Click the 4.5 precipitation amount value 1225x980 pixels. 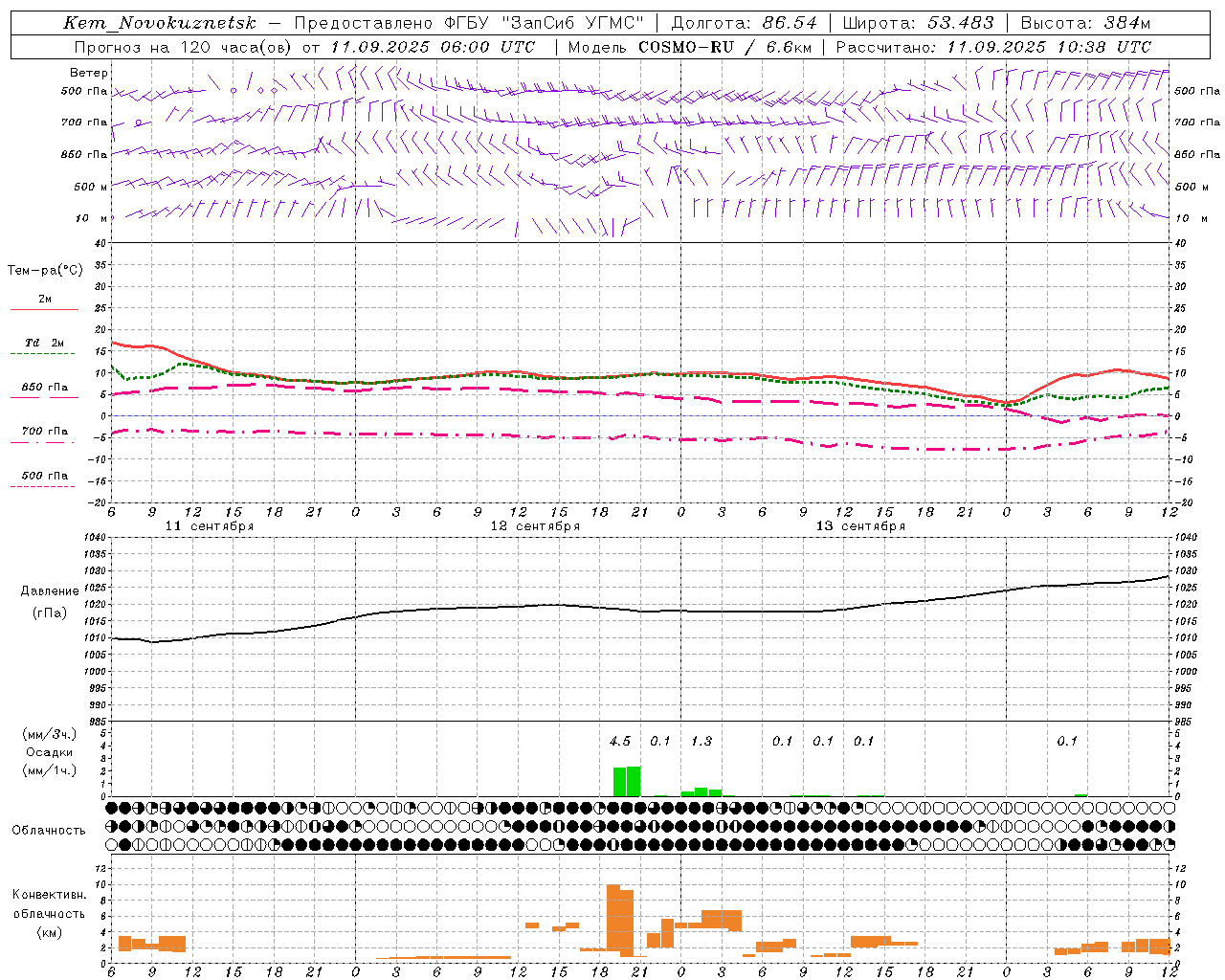620,741
